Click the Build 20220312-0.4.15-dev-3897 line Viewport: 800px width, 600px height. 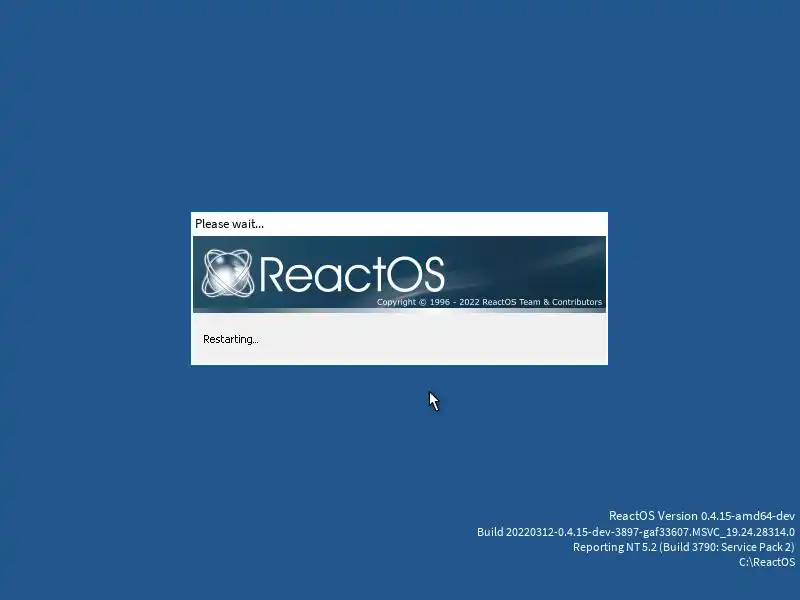pos(636,532)
